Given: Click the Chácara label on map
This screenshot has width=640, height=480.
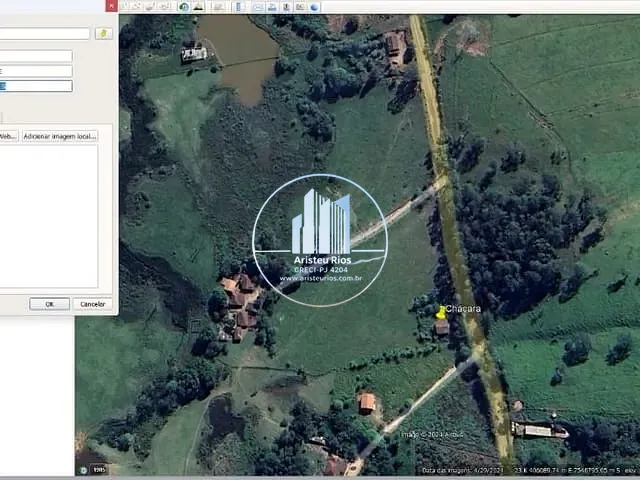Looking at the screenshot, I should 463,309.
